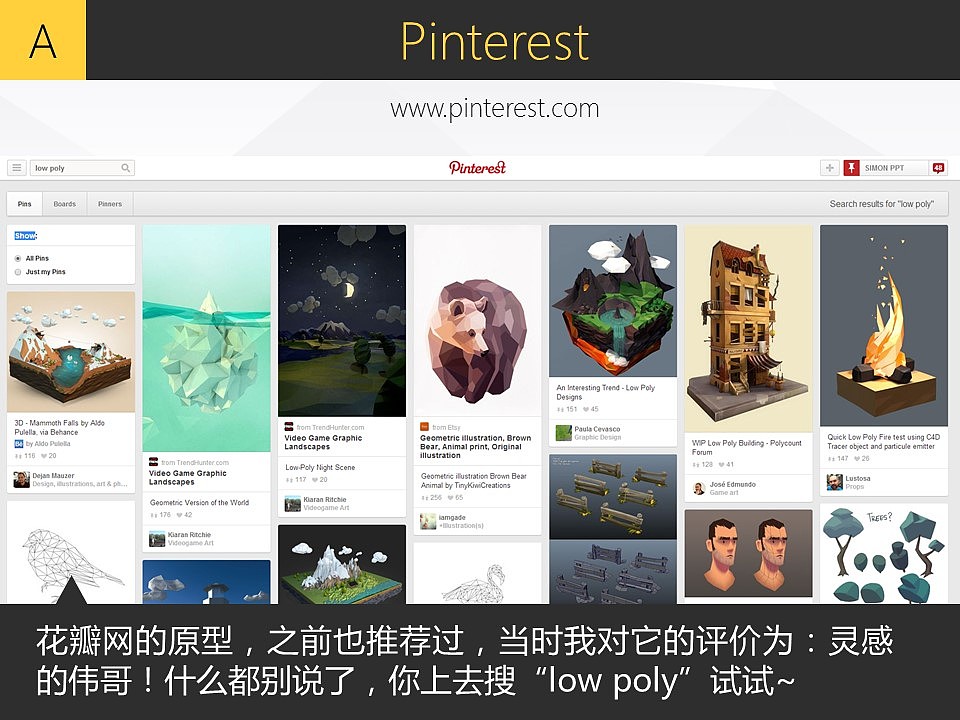
Task: Switch to the Boards tab
Action: [65, 203]
